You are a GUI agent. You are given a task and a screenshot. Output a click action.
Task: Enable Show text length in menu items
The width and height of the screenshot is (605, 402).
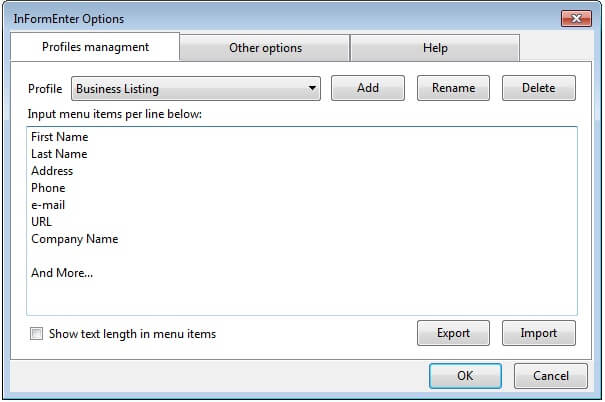[37, 334]
